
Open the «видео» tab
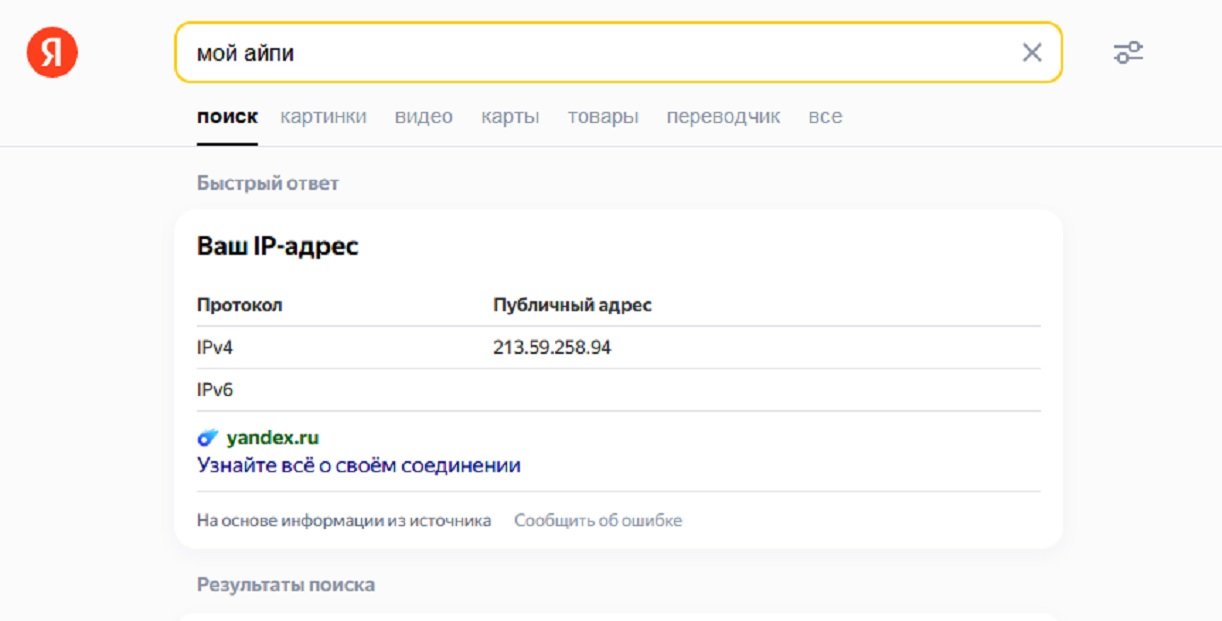423,117
